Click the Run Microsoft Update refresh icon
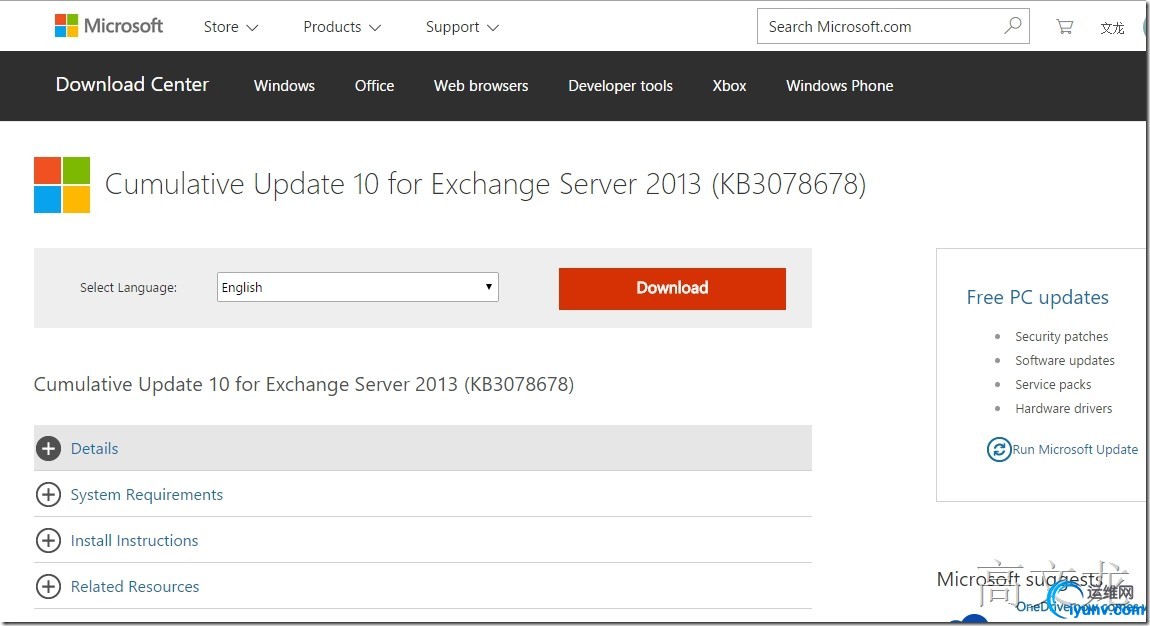Image resolution: width=1150 pixels, height=626 pixels. coord(998,449)
